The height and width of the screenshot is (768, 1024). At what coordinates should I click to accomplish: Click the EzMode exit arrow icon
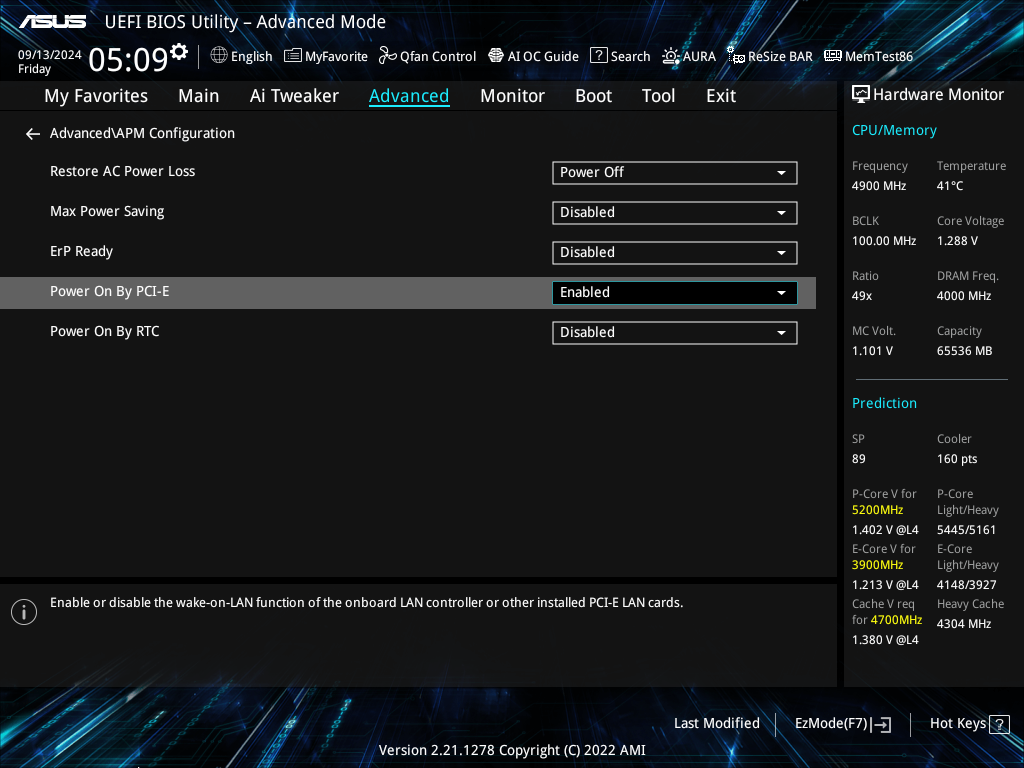882,724
